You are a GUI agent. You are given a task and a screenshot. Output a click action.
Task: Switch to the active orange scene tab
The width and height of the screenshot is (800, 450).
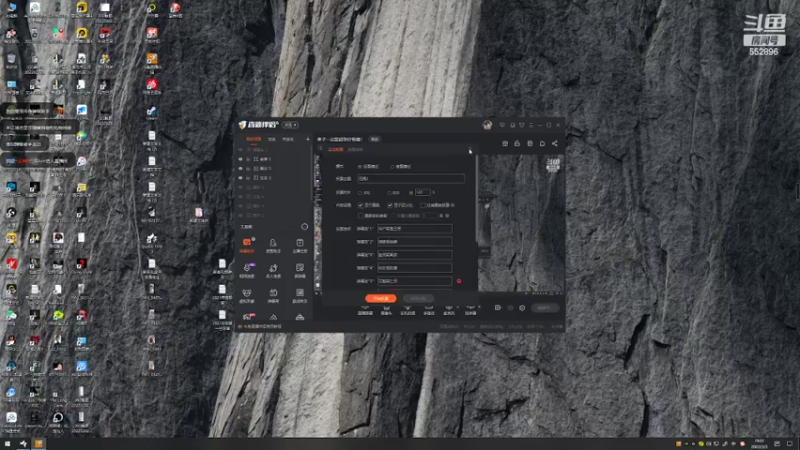coord(254,139)
